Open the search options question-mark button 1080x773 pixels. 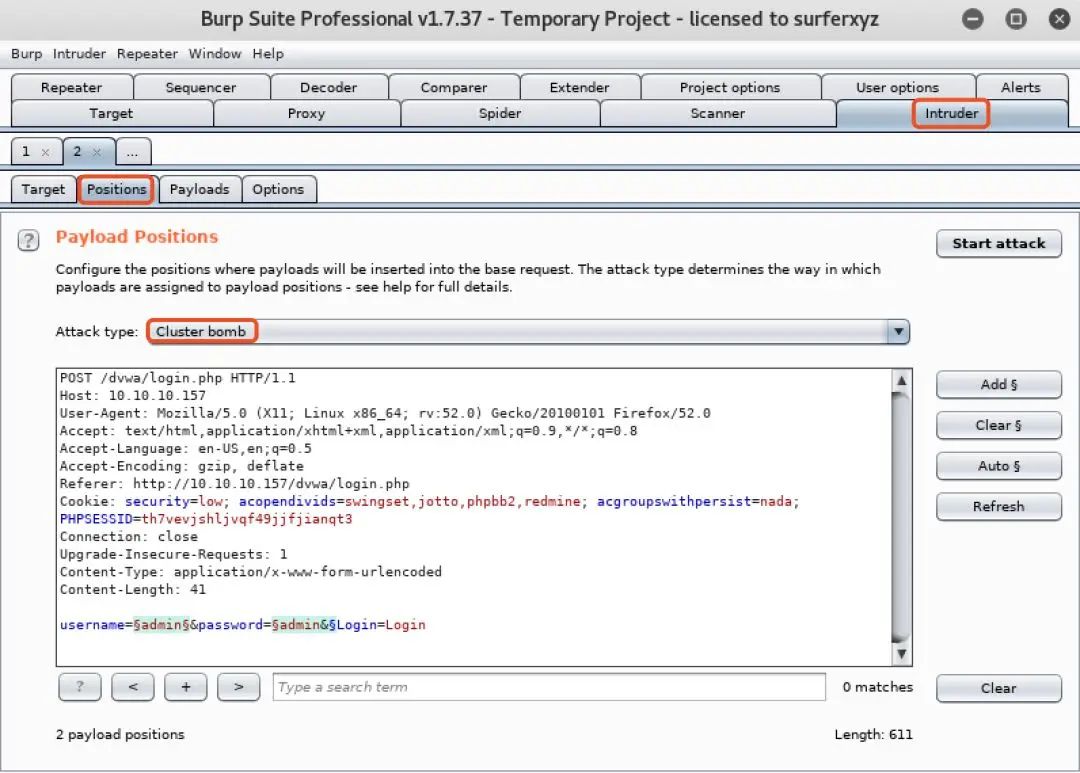(80, 687)
